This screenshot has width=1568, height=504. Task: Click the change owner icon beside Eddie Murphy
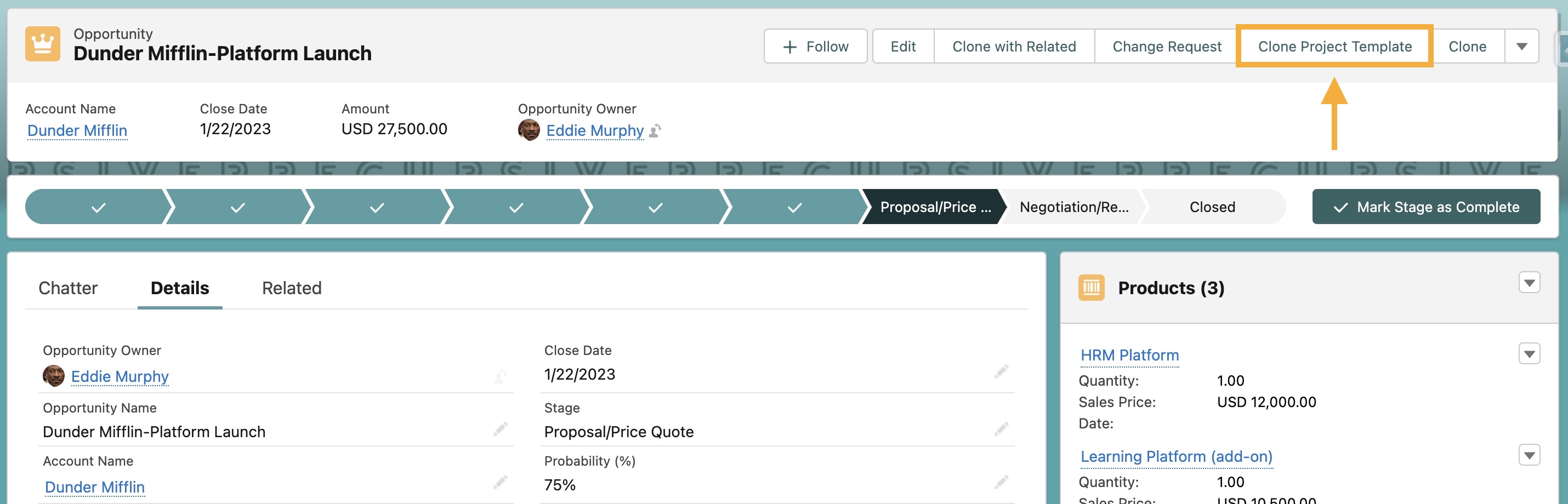(657, 131)
